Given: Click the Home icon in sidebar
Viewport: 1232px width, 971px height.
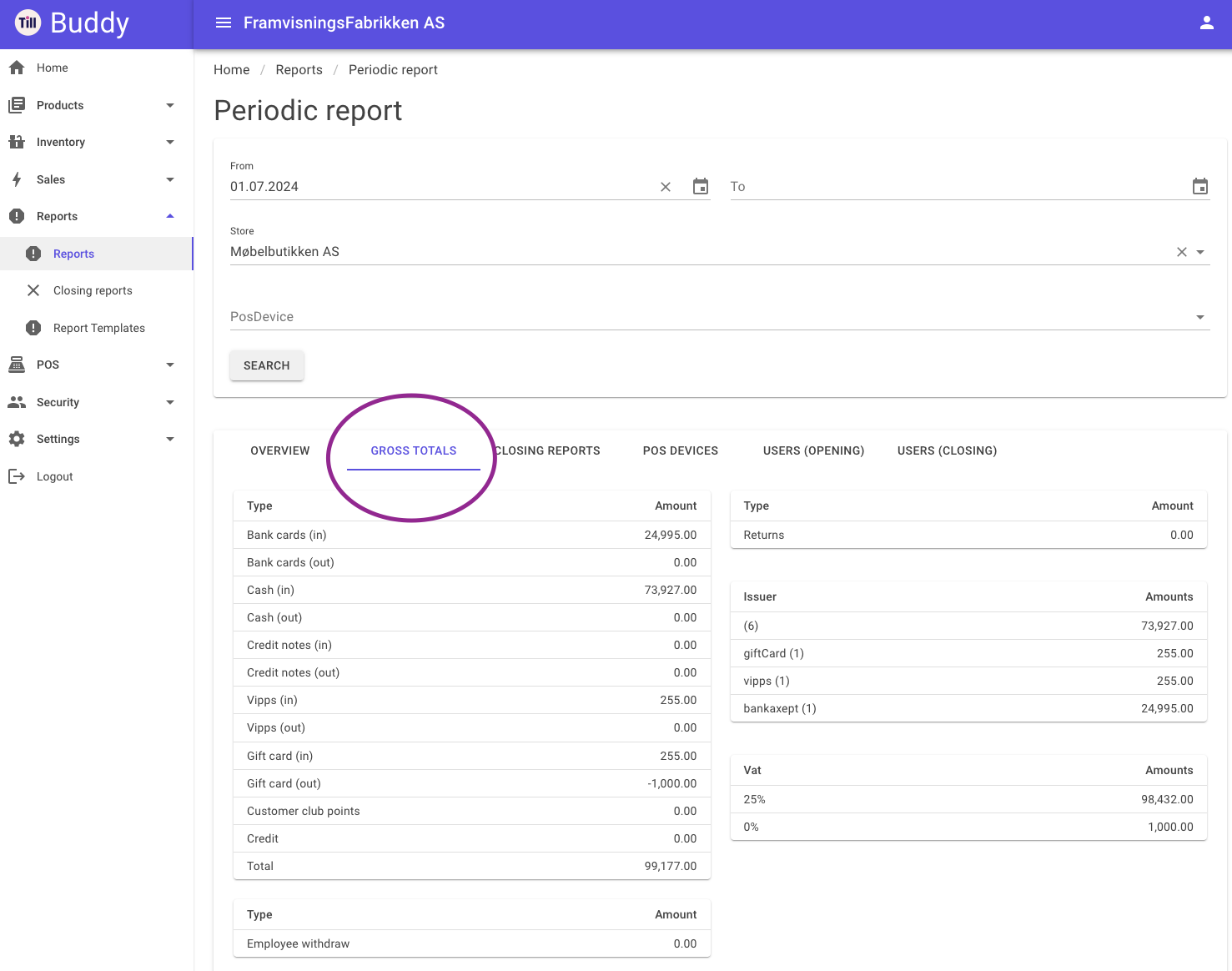Looking at the screenshot, I should coord(17,68).
